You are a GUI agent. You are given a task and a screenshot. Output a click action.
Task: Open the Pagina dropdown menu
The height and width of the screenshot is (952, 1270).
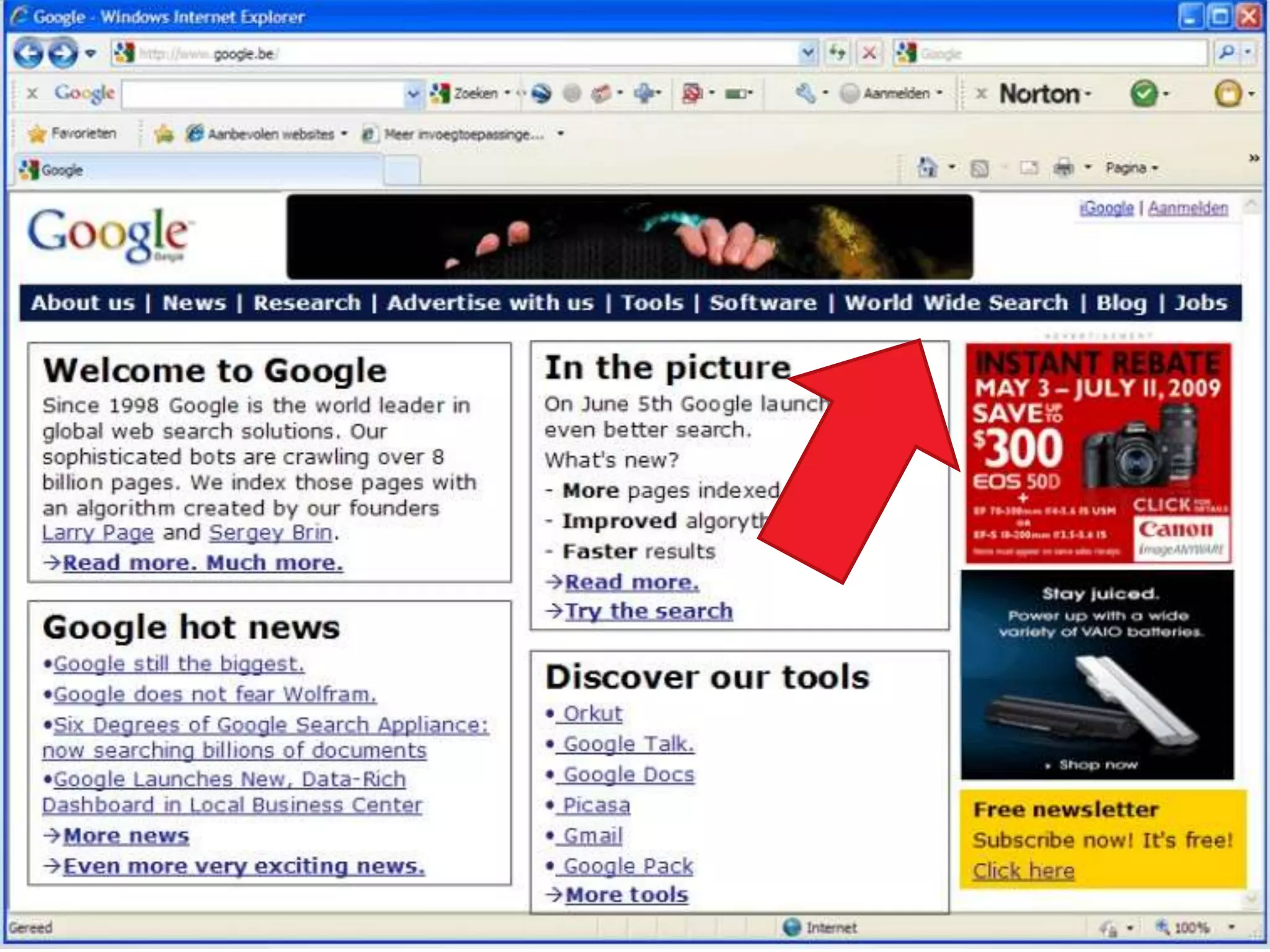[x=1132, y=168]
